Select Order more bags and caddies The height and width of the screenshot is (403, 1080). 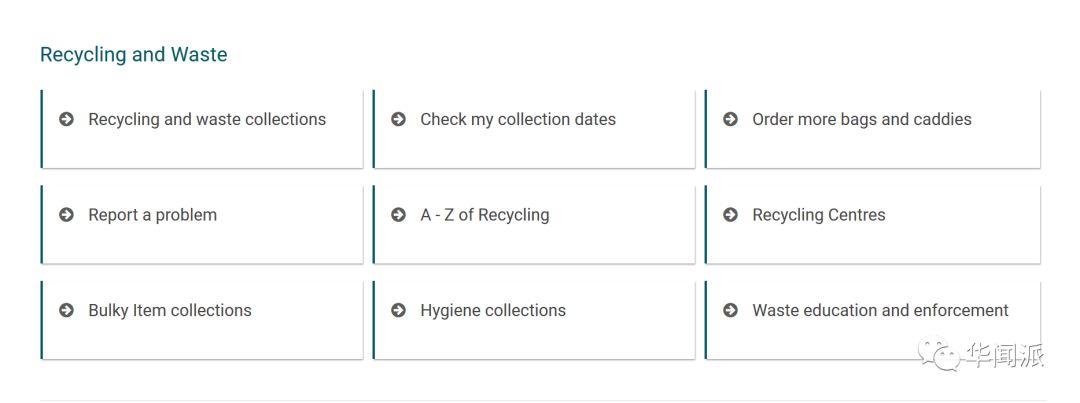tap(862, 120)
